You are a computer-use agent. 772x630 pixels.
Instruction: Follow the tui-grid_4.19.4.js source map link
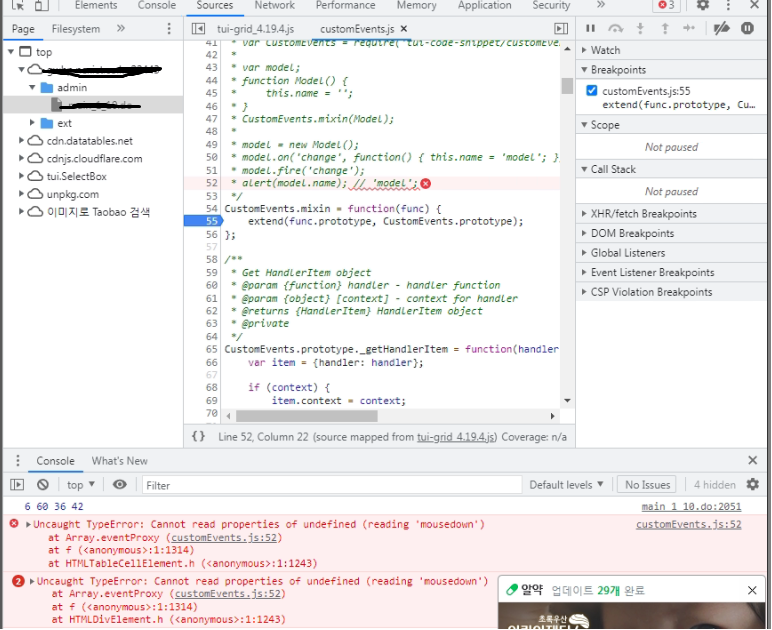click(x=456, y=437)
